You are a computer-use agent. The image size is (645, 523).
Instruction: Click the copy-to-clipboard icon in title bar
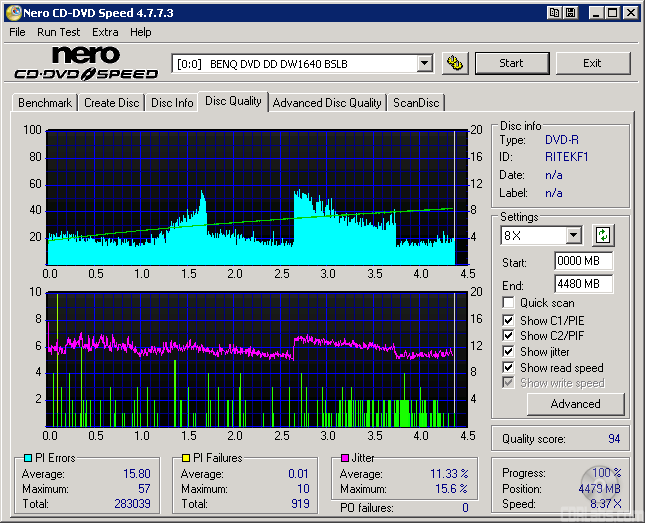click(x=554, y=13)
